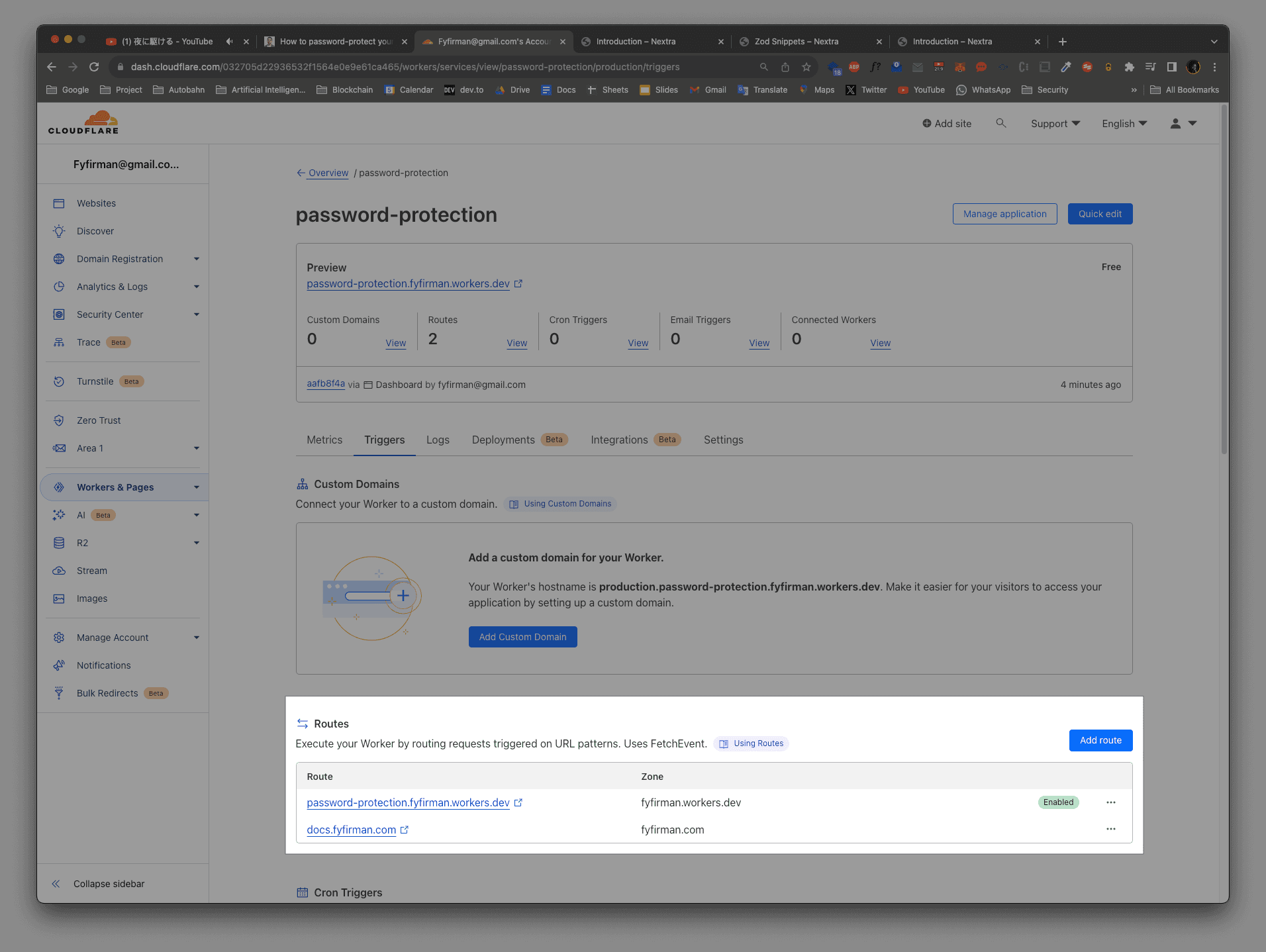Open Zero Trust section
This screenshot has height=952, width=1266.
[99, 420]
